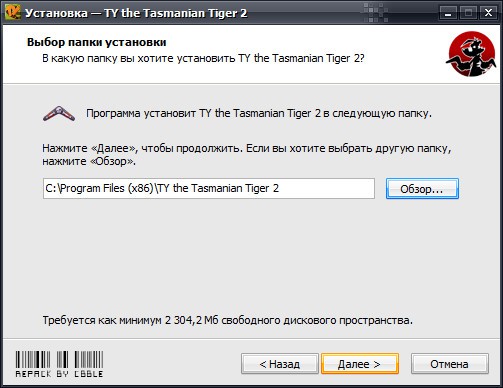Click the dotted pattern decoration in title bar

(x=376, y=13)
